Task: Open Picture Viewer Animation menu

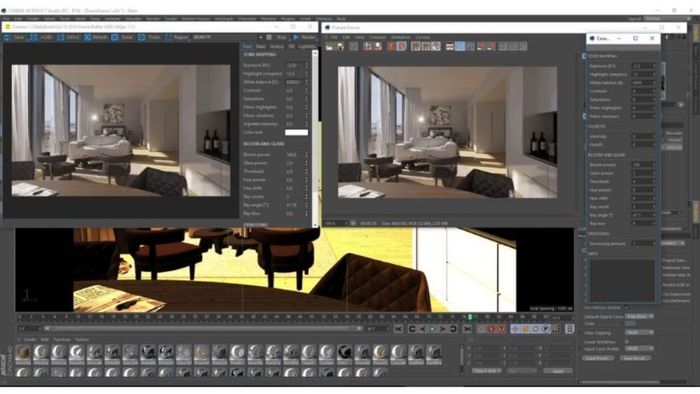Action: pos(400,37)
